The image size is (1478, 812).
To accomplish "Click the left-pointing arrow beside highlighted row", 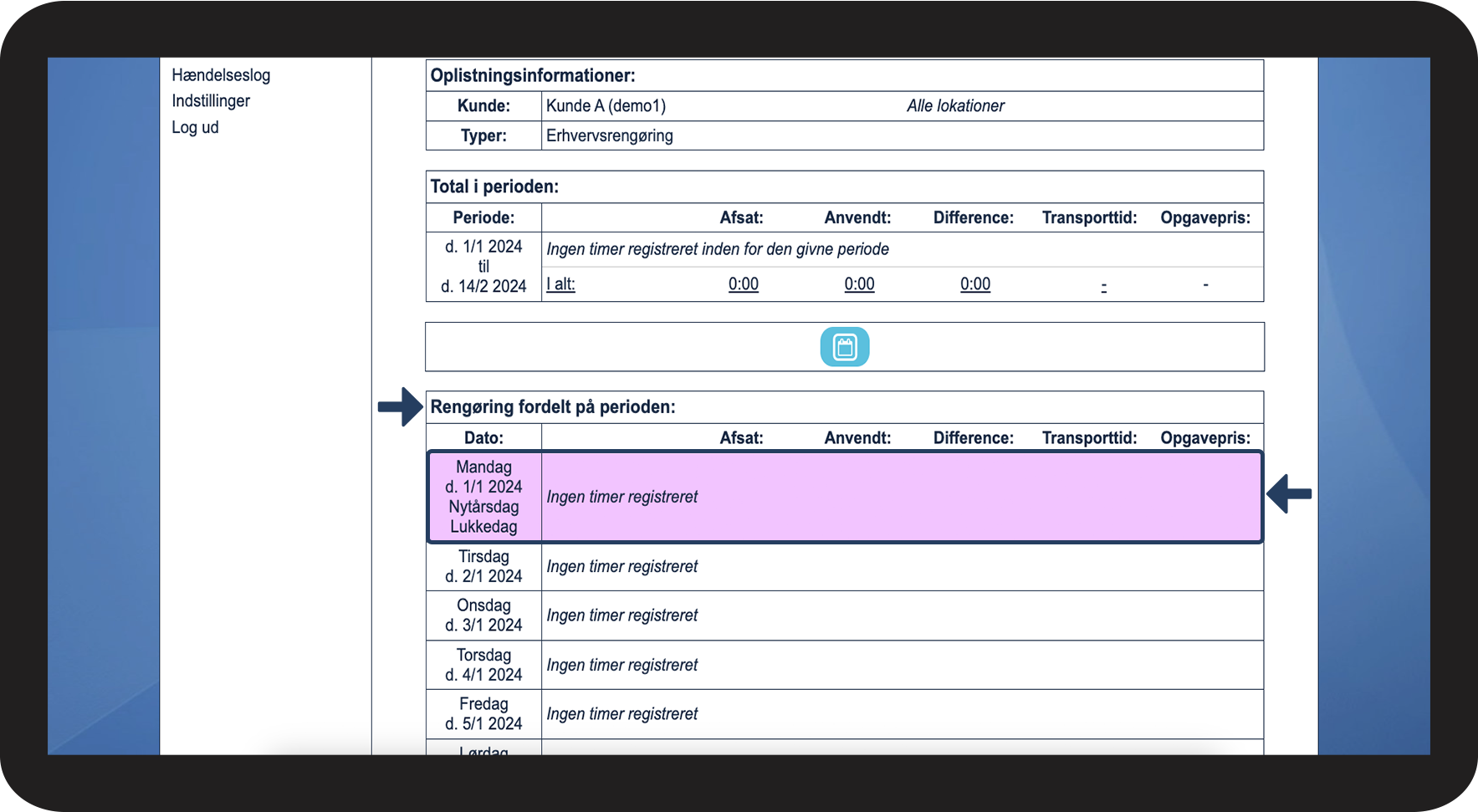I will tap(1289, 493).
